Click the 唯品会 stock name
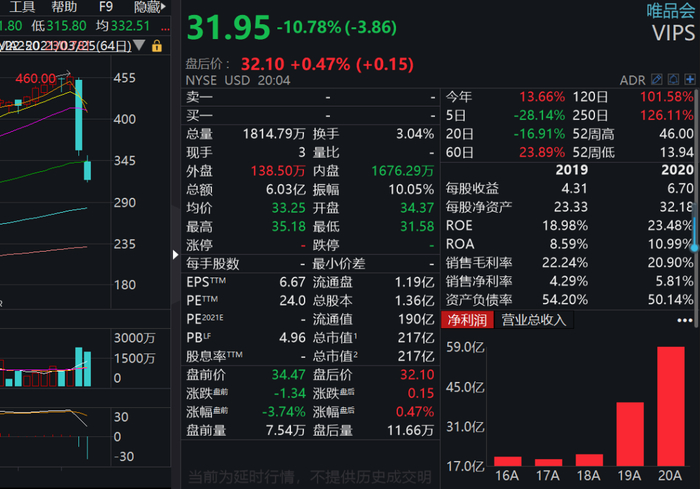 pos(669,12)
